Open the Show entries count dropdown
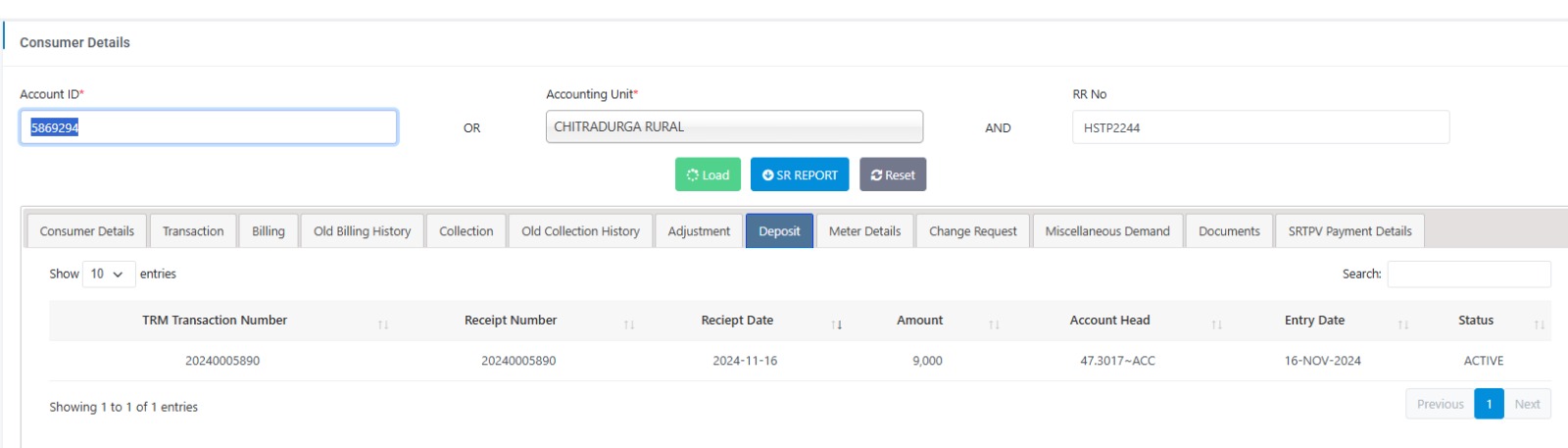Screen dimensions: 1568x448 pos(108,274)
